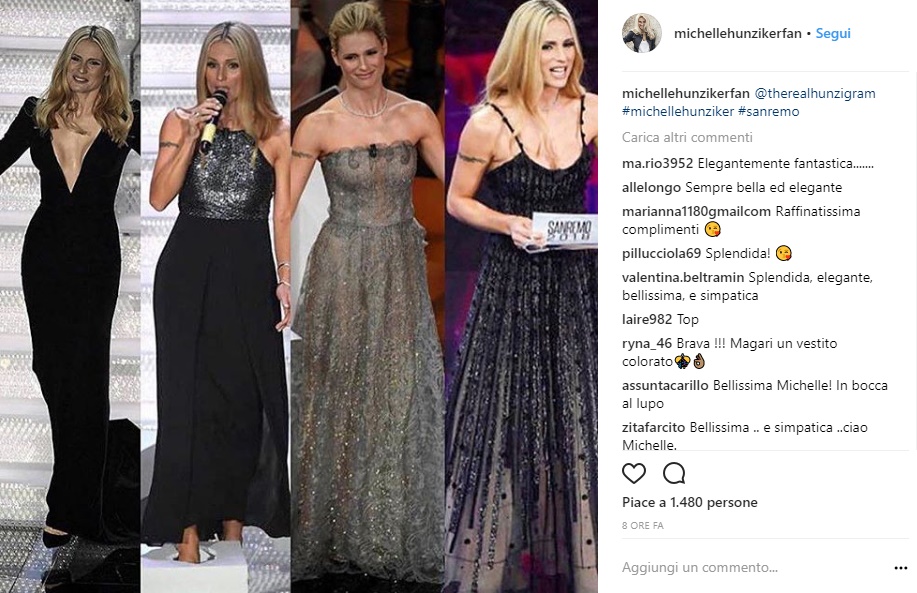Open the comment speech bubble icon
The width and height of the screenshot is (917, 593).
pyautogui.click(x=674, y=473)
